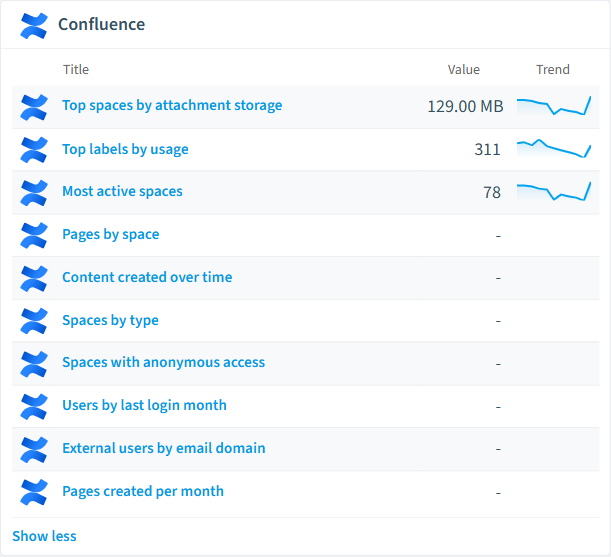Screen dimensions: 611x557
Task: Click the Confluence panel heading text
Action: click(102, 24)
